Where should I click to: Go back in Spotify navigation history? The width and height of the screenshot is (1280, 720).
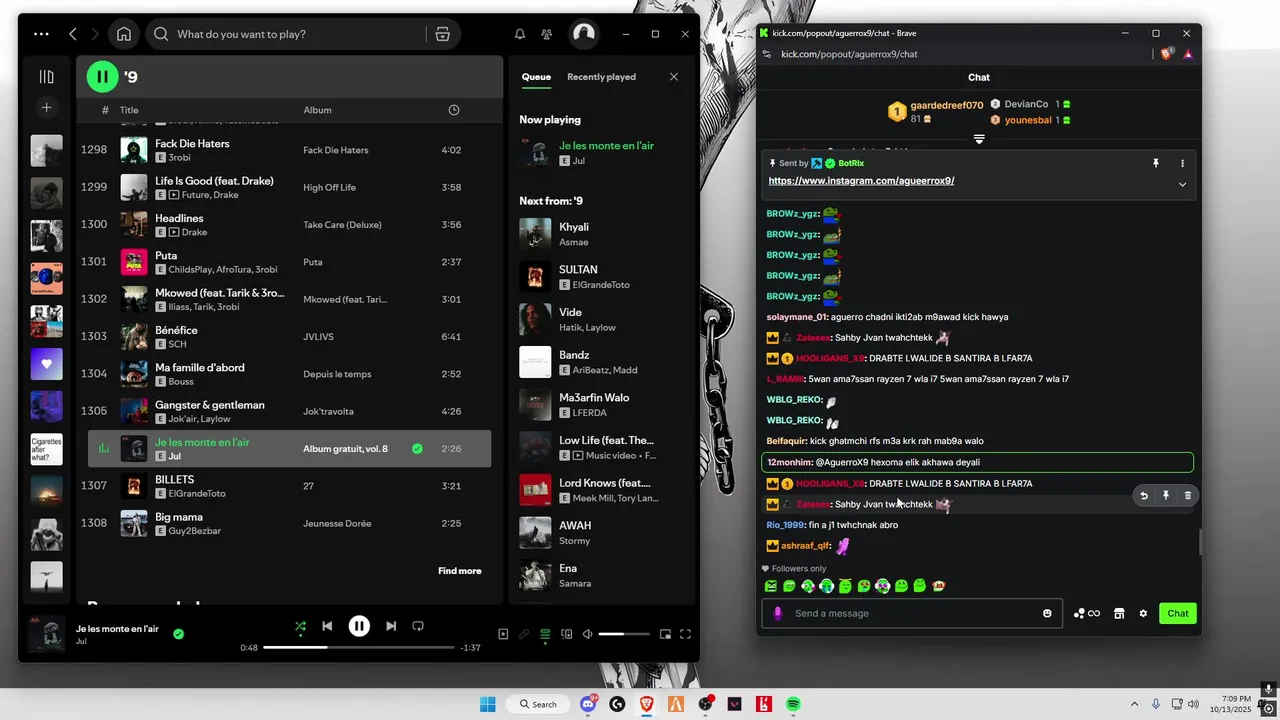coord(73,34)
